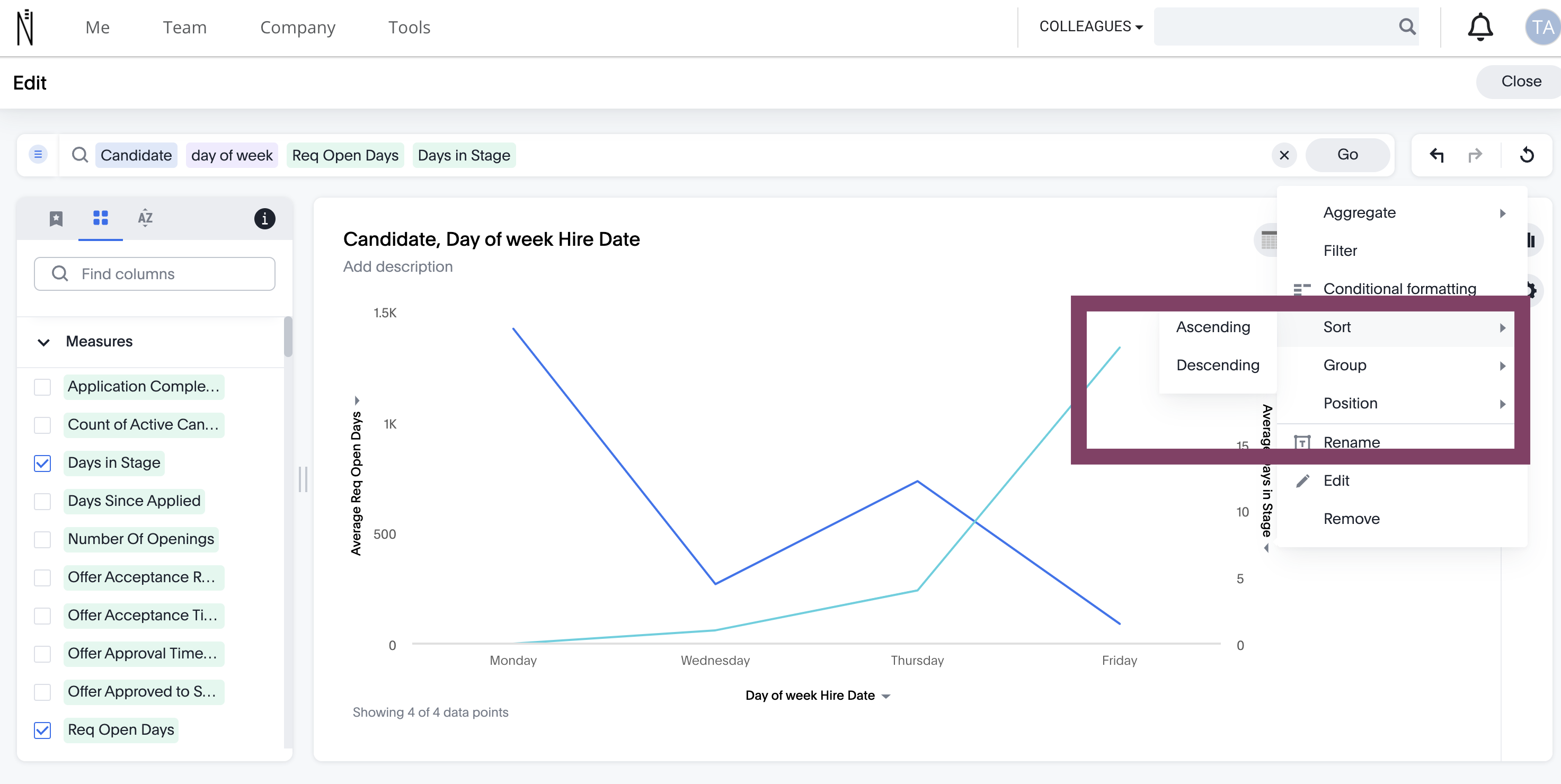Expand the Aggregate submenu
This screenshot has width=1561, height=784.
[1401, 212]
